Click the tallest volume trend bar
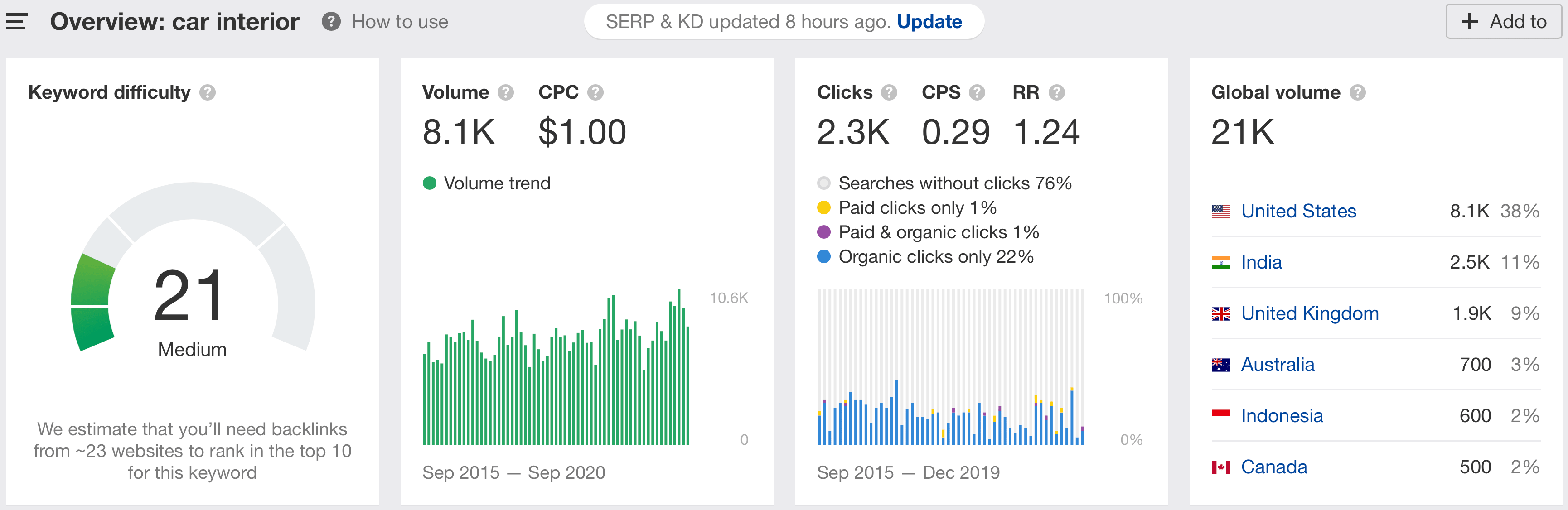This screenshot has height=510, width=1568. [679, 365]
